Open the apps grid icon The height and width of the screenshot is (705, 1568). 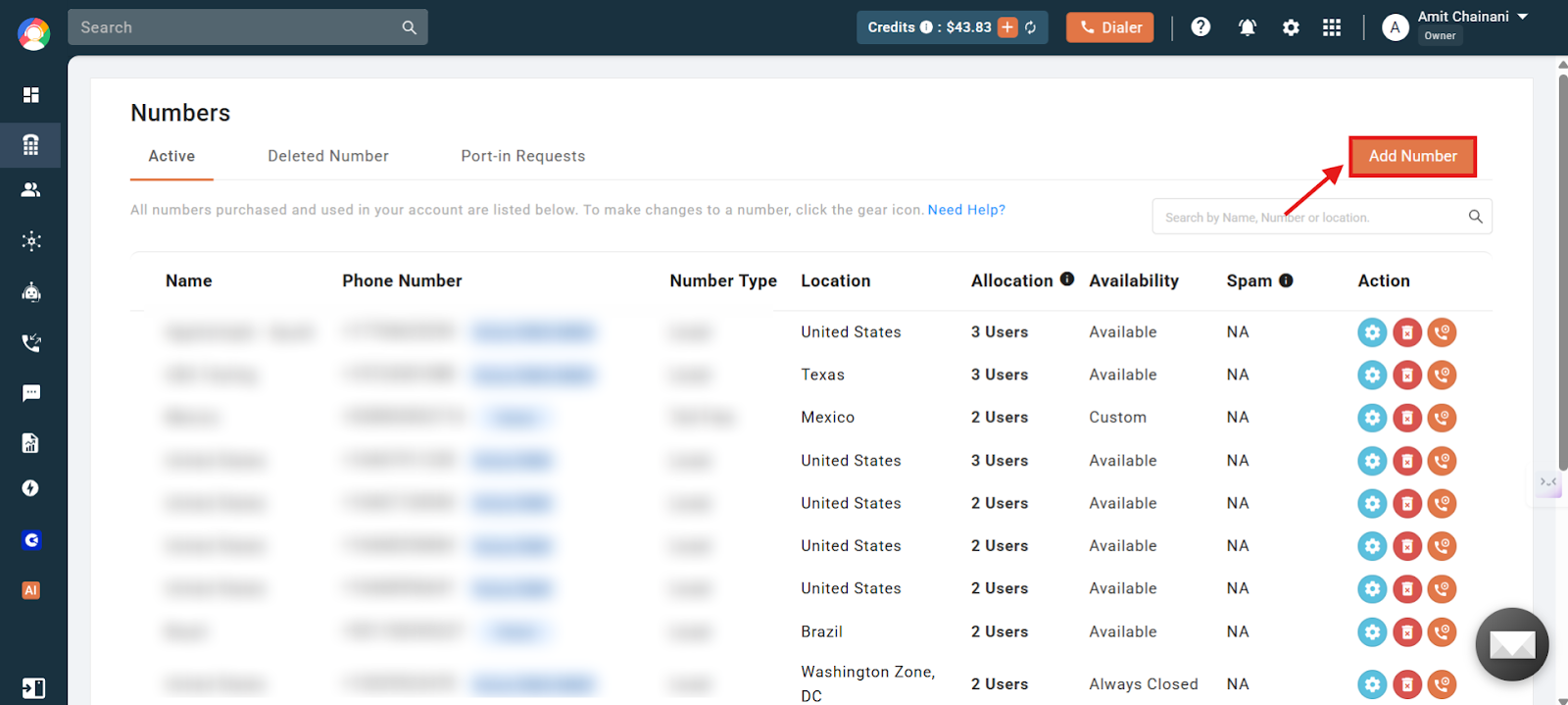(1332, 27)
